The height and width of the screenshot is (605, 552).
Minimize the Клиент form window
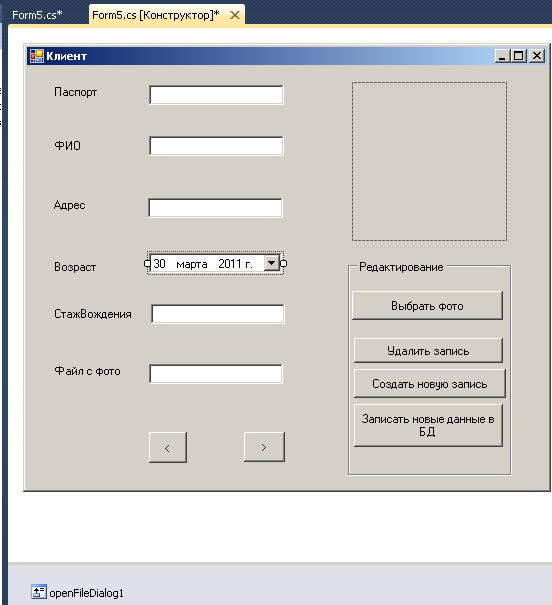[x=502, y=56]
